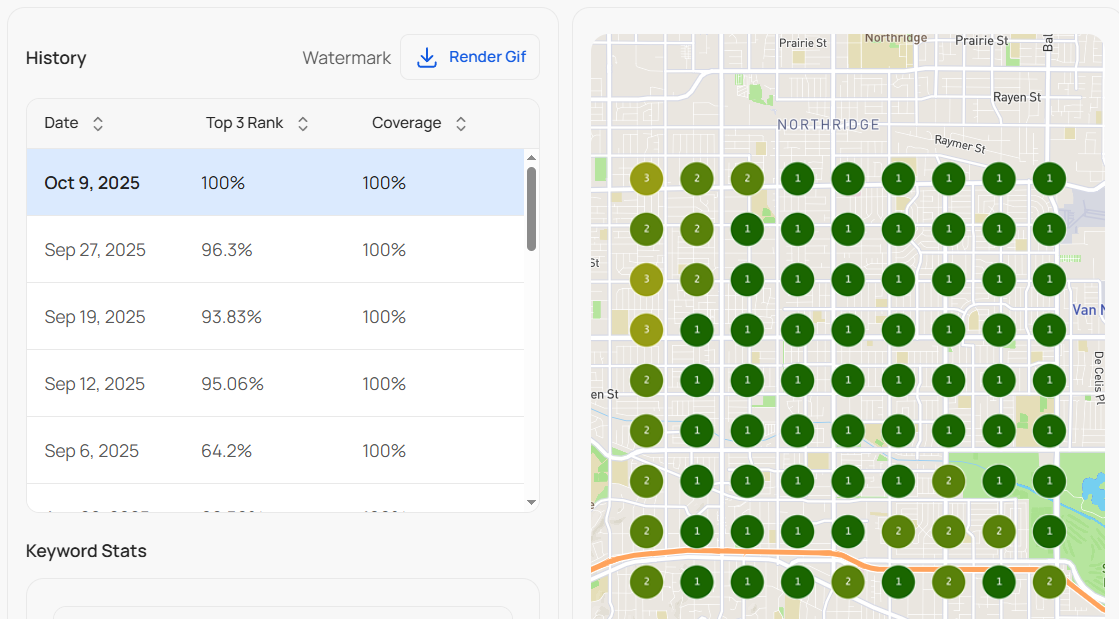This screenshot has height=619, width=1119.
Task: Click the sort arrows beside Top 3 Rank
Action: (303, 124)
